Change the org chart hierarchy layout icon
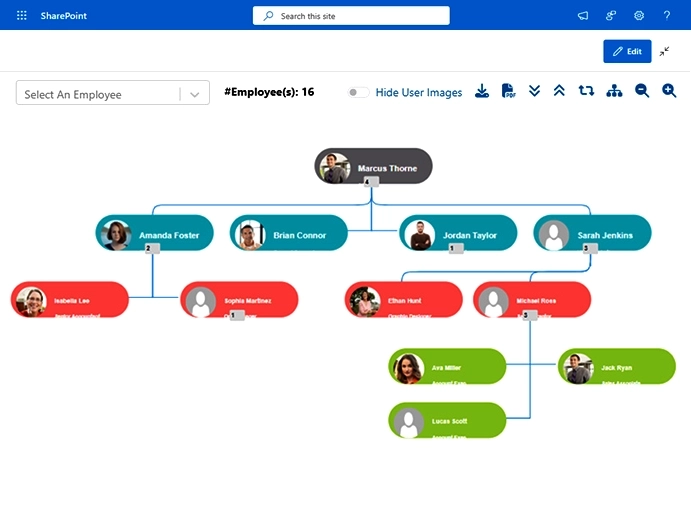This screenshot has width=691, height=525. coord(614,91)
